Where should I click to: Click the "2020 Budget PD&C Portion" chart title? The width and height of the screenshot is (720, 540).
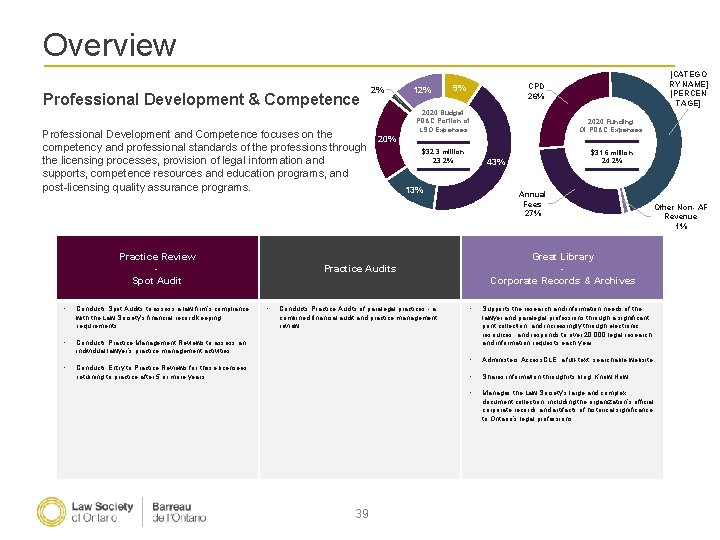(x=443, y=121)
